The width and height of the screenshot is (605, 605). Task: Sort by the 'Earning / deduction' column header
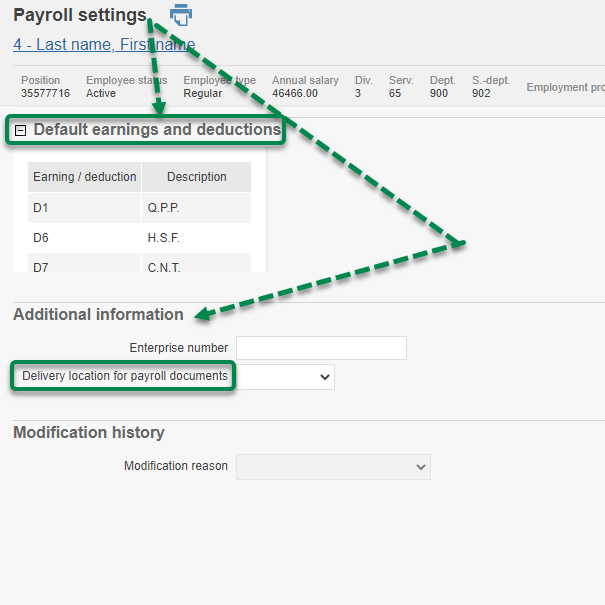[85, 177]
